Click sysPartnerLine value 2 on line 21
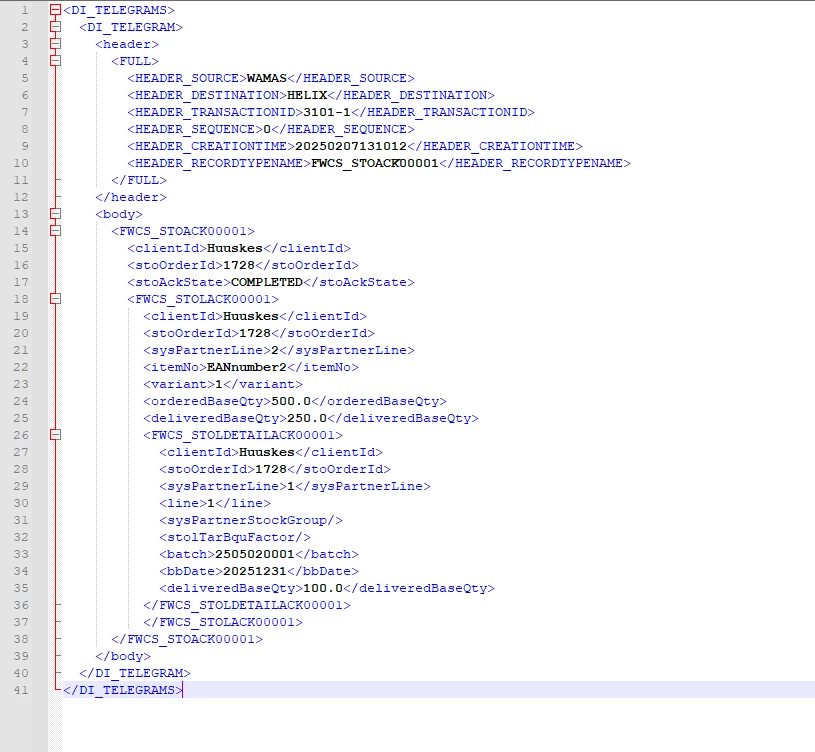 coord(275,350)
